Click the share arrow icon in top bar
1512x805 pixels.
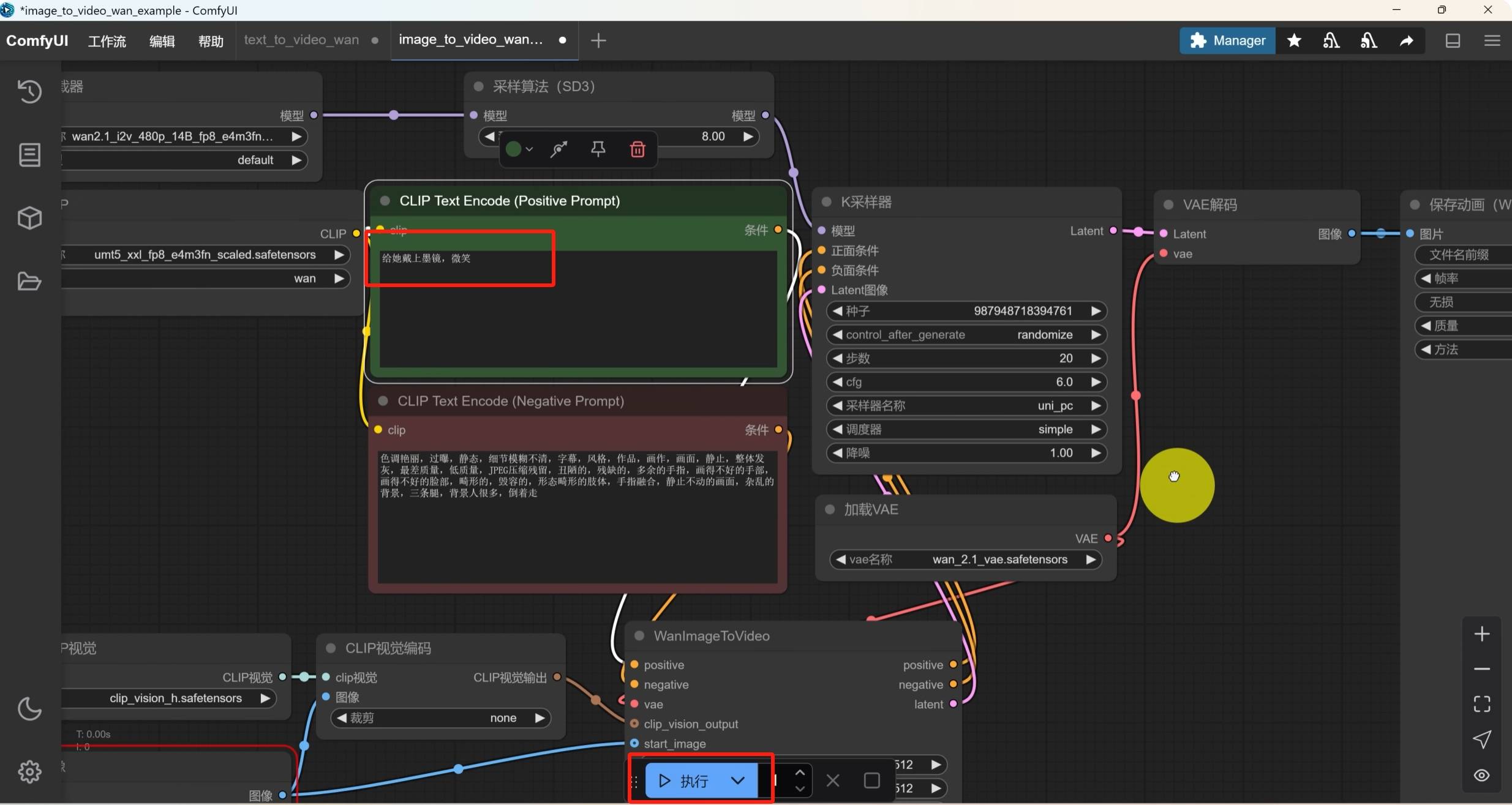coord(1406,40)
